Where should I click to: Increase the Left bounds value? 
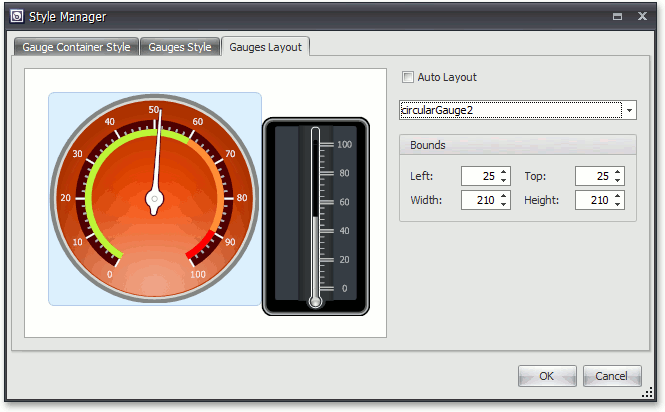click(x=504, y=171)
